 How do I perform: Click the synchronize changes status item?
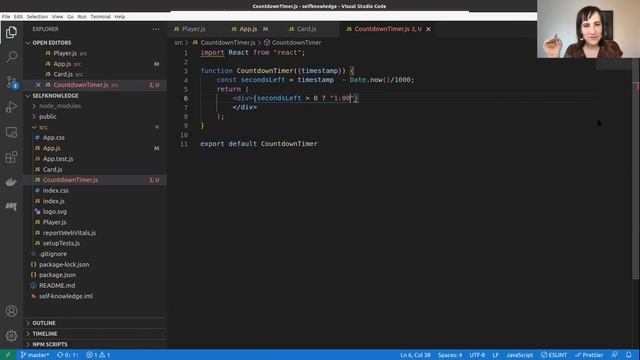click(68, 355)
